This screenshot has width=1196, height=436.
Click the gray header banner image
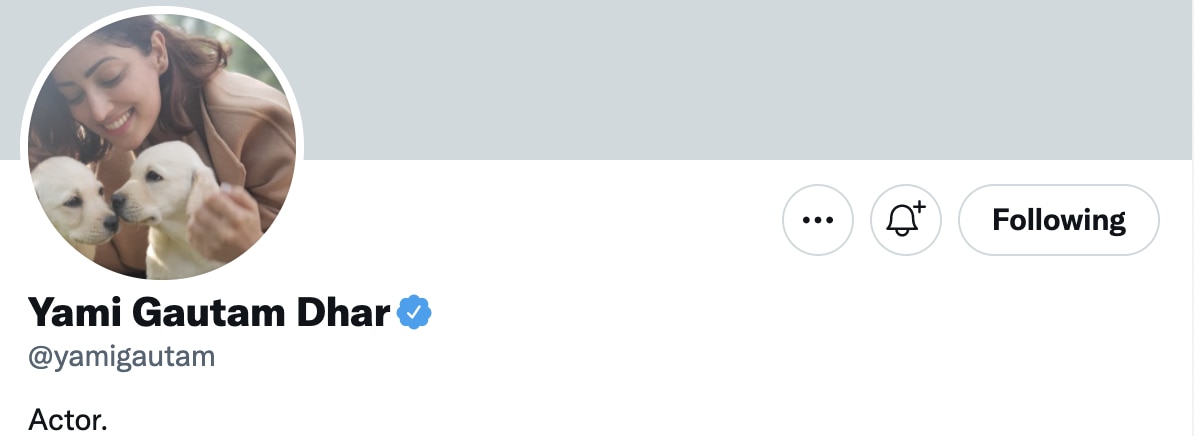700,80
